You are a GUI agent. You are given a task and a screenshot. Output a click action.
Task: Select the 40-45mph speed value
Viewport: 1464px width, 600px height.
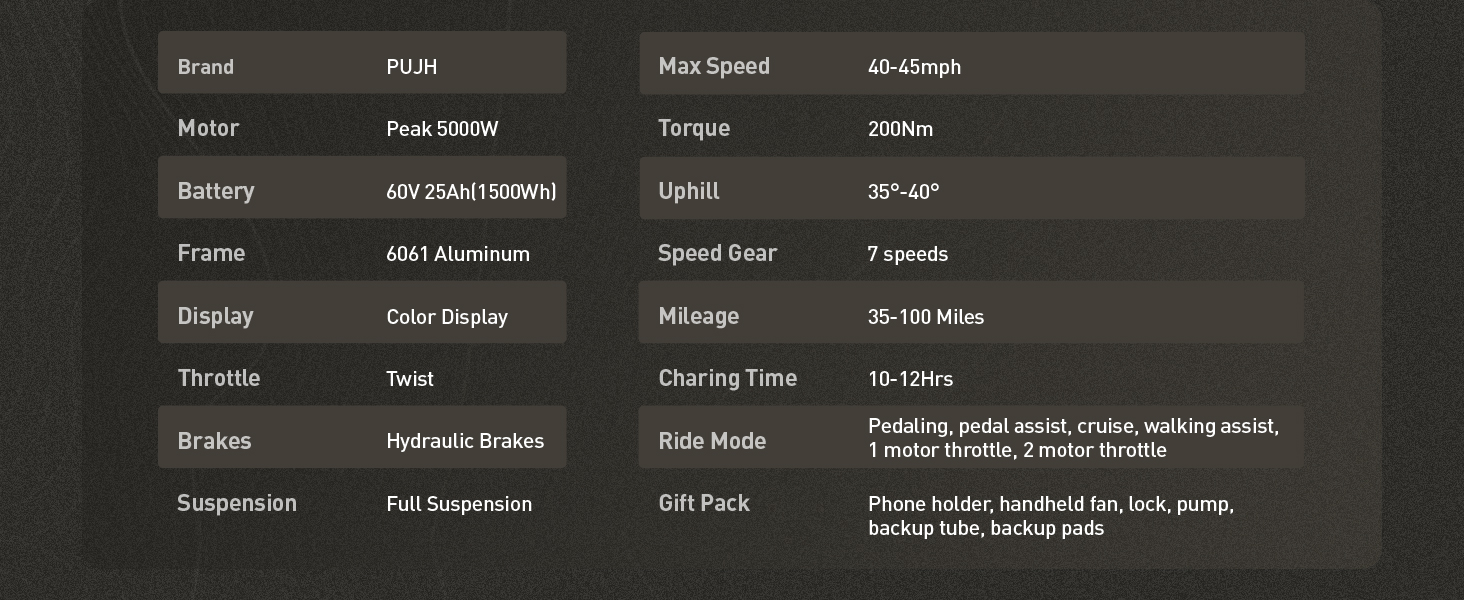[x=914, y=67]
